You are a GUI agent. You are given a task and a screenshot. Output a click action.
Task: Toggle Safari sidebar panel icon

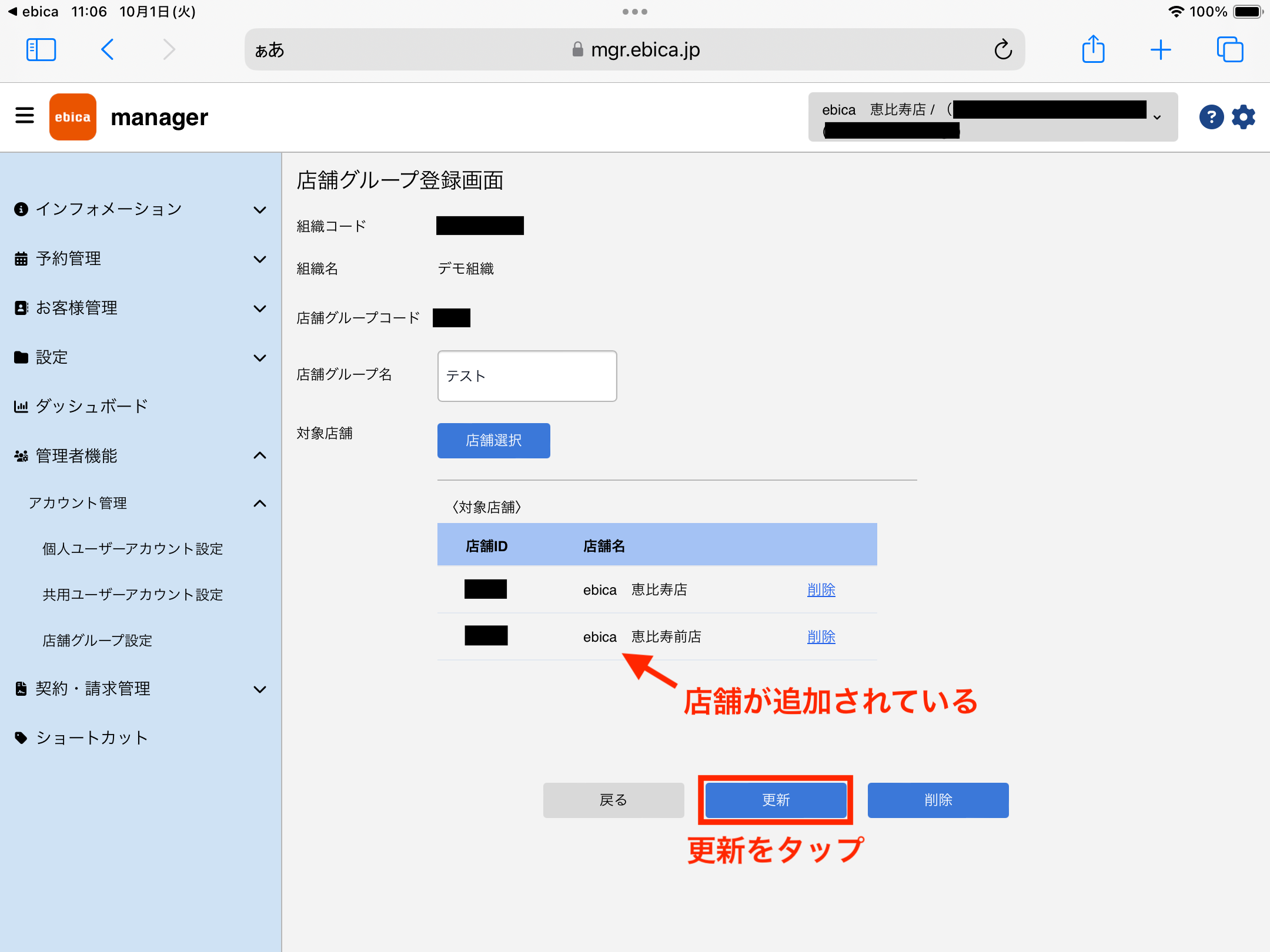pyautogui.click(x=41, y=50)
